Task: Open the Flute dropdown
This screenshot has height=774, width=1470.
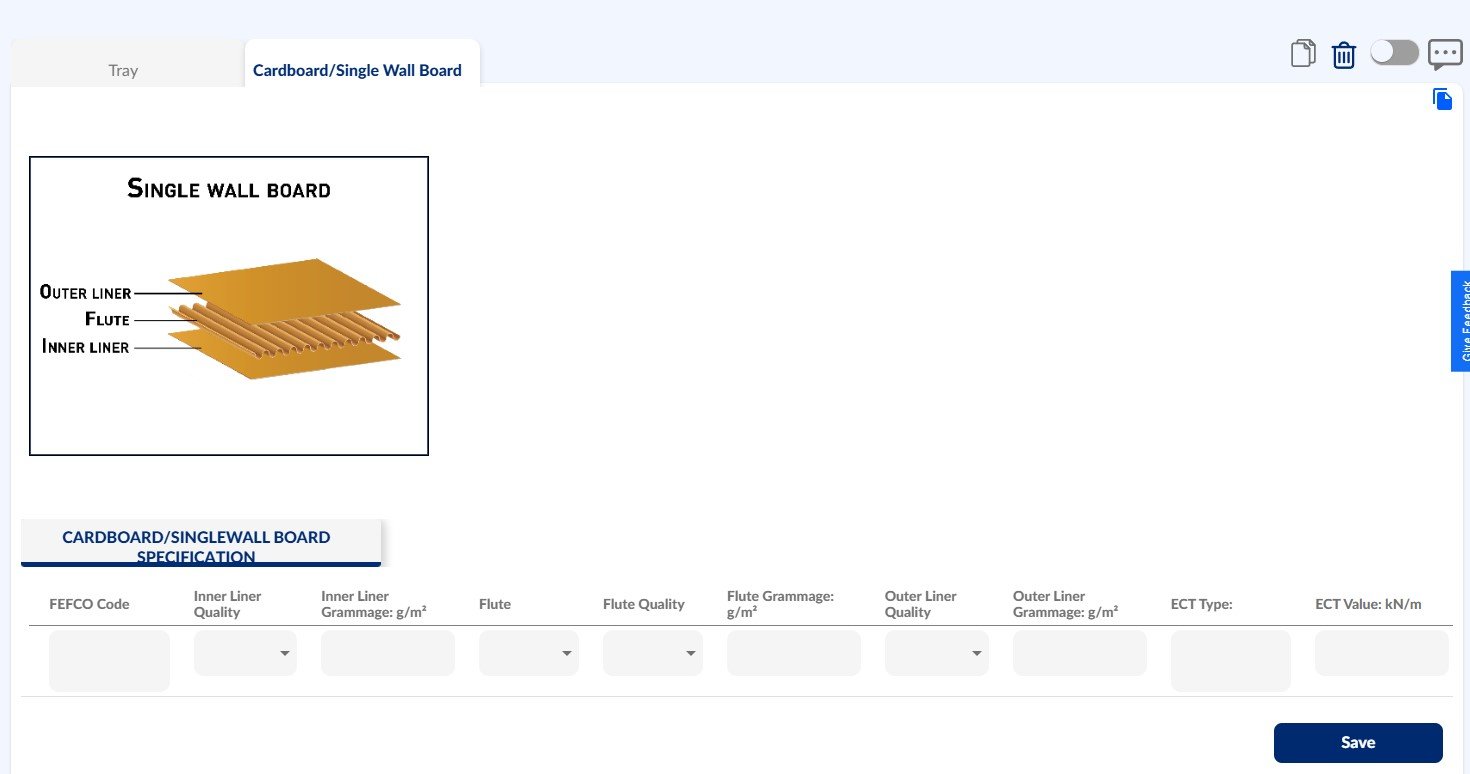Action: click(529, 653)
